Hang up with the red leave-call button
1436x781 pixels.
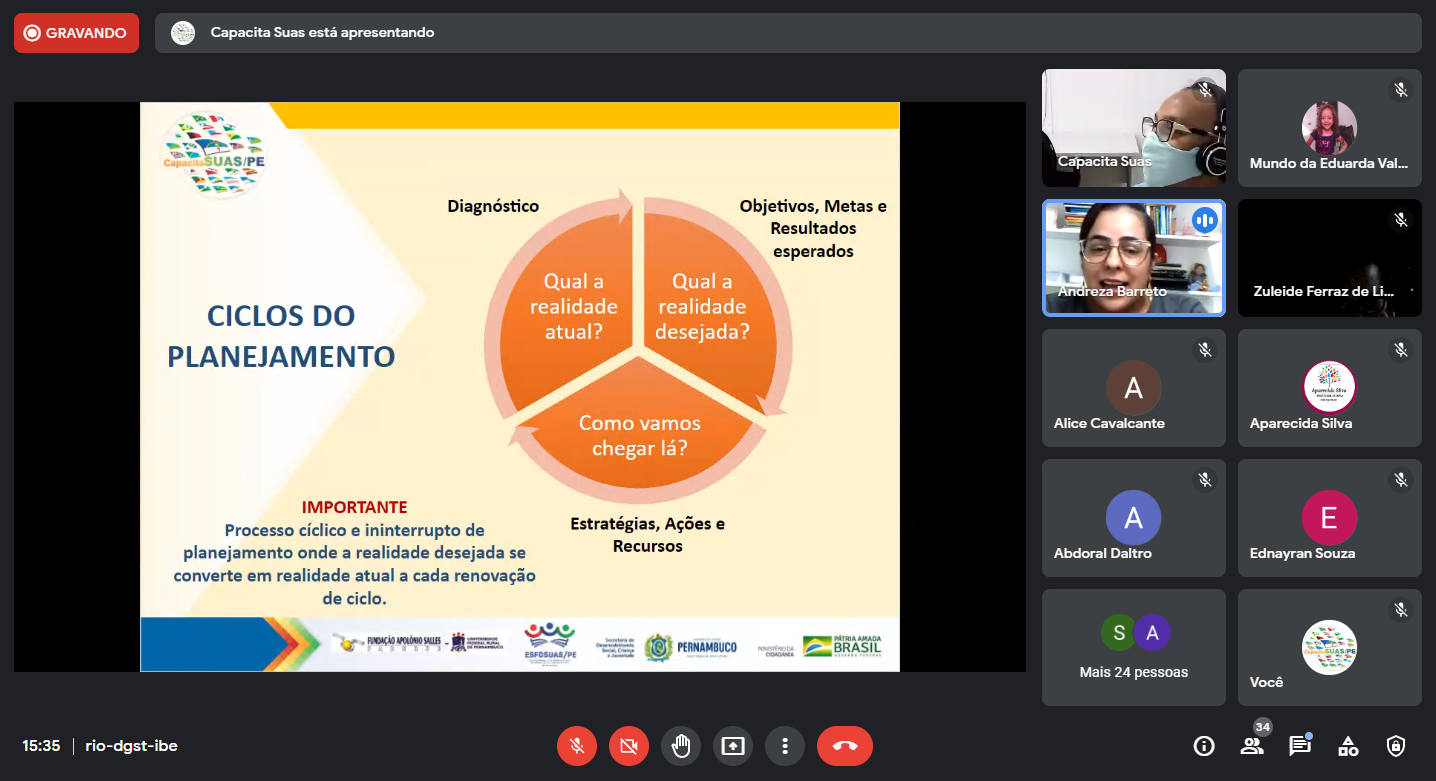(x=845, y=746)
